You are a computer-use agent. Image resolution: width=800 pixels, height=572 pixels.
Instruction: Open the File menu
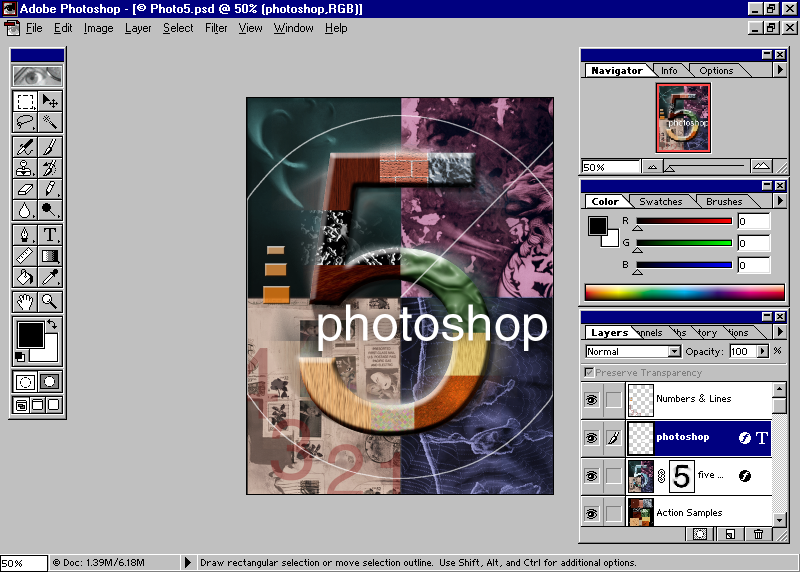pos(34,28)
